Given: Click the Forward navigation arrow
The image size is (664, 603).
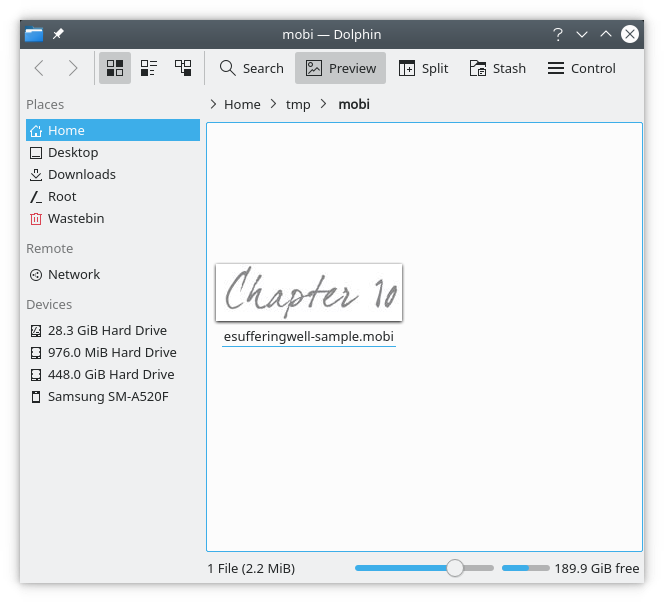Looking at the screenshot, I should [73, 68].
